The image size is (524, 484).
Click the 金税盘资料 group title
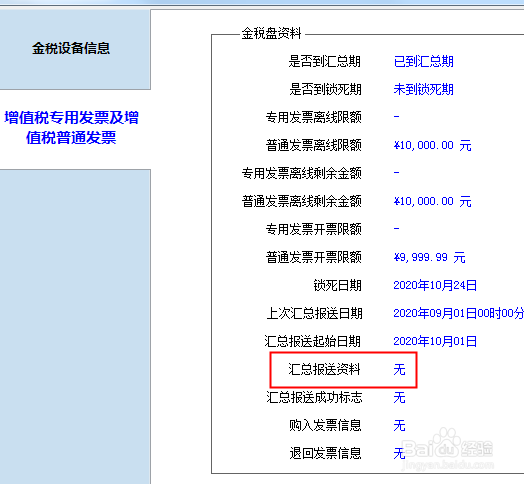271,33
